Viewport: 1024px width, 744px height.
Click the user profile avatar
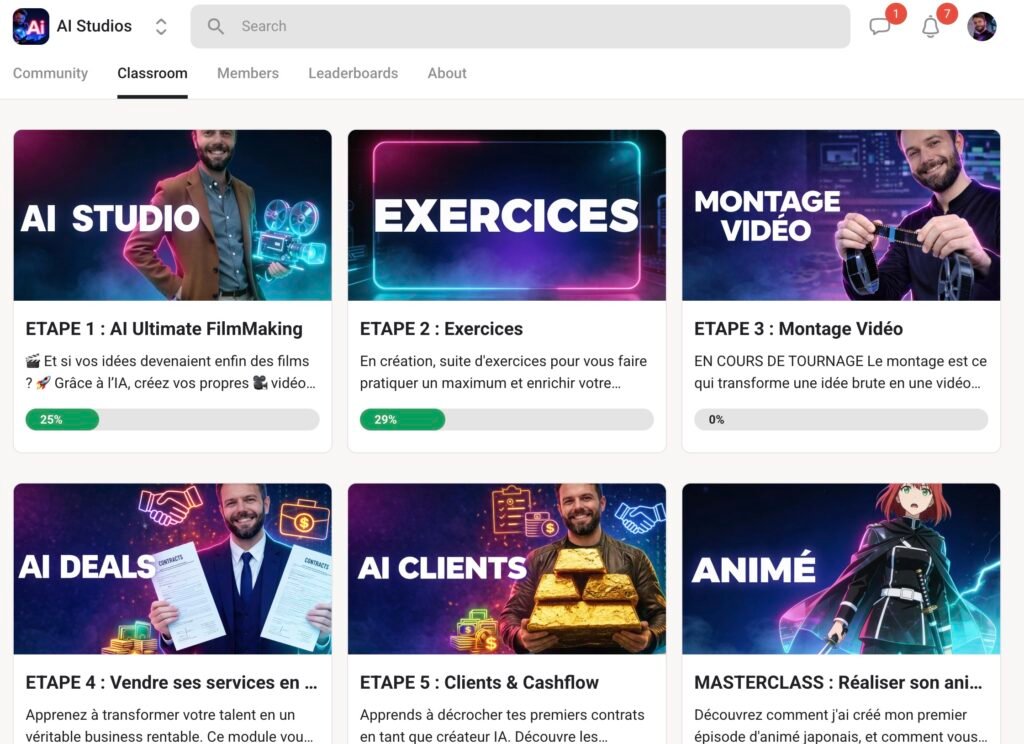pyautogui.click(x=982, y=27)
